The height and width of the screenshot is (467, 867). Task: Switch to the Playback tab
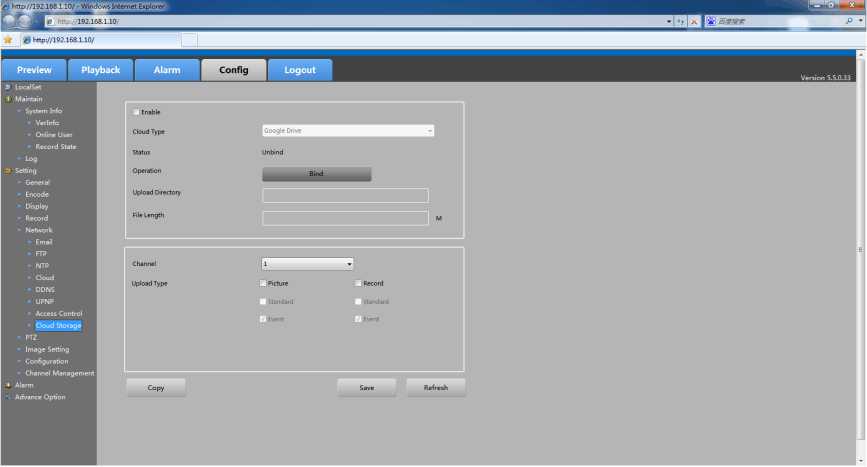[x=100, y=70]
